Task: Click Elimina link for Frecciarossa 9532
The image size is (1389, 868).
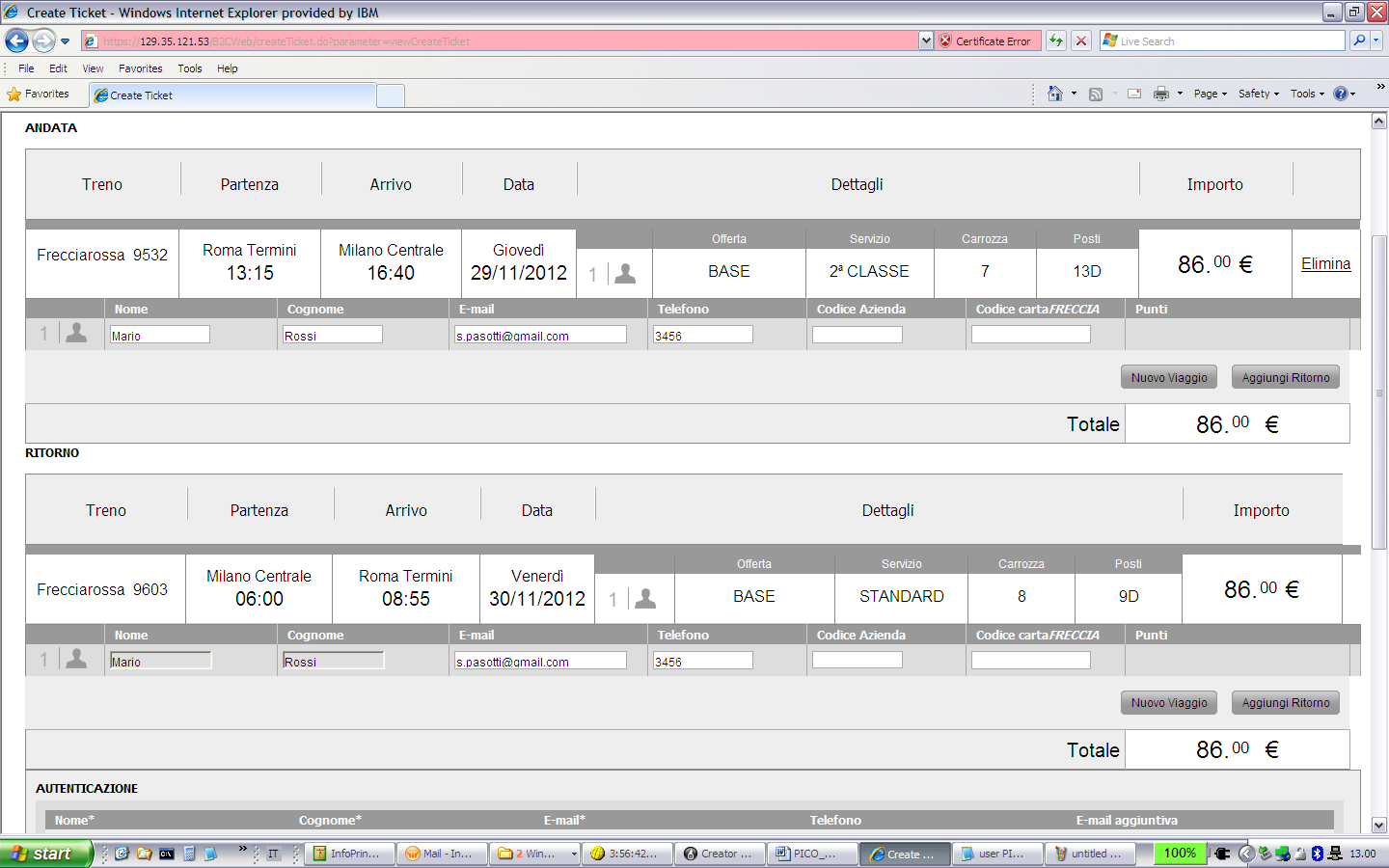Action: click(x=1325, y=263)
